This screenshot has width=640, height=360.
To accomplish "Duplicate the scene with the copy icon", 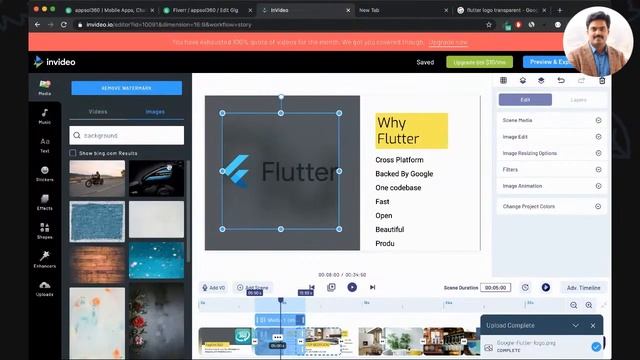I will [331, 287].
